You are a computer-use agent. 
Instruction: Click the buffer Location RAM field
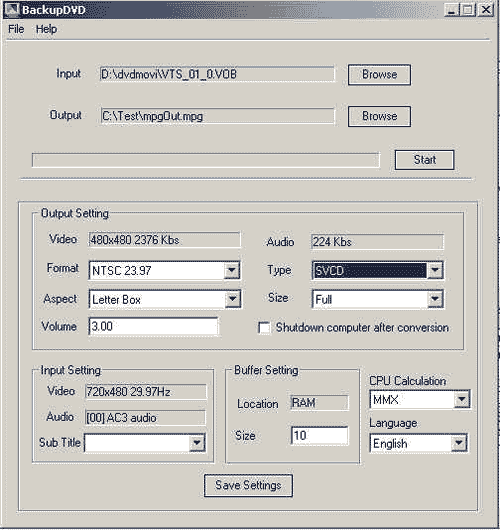click(x=319, y=403)
